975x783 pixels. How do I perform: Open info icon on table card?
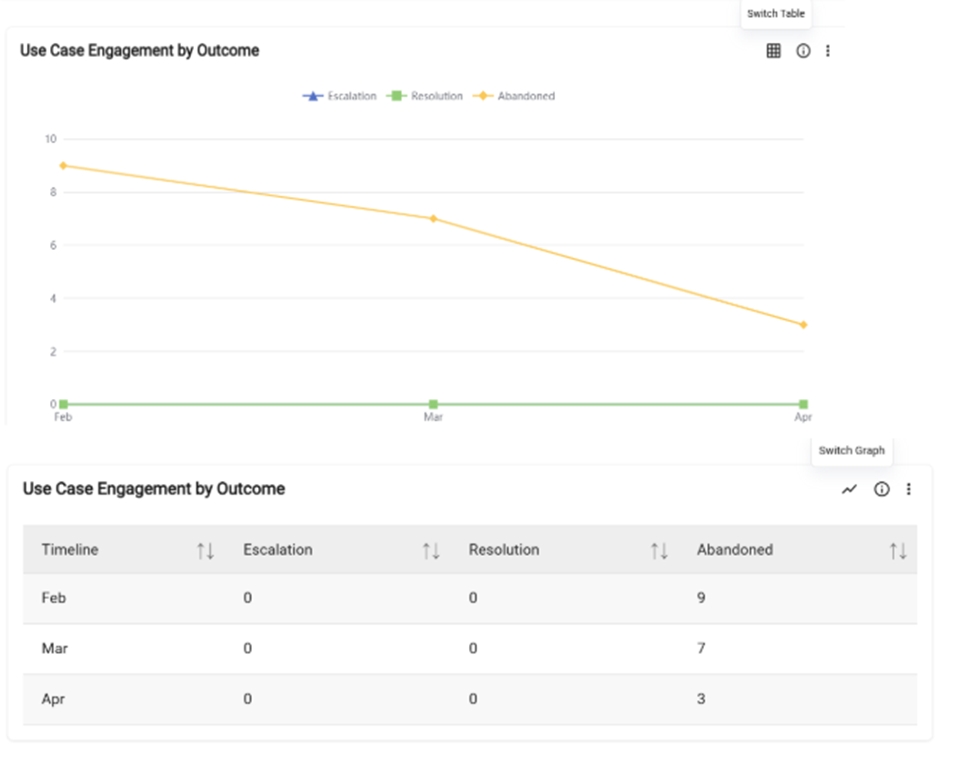(881, 489)
